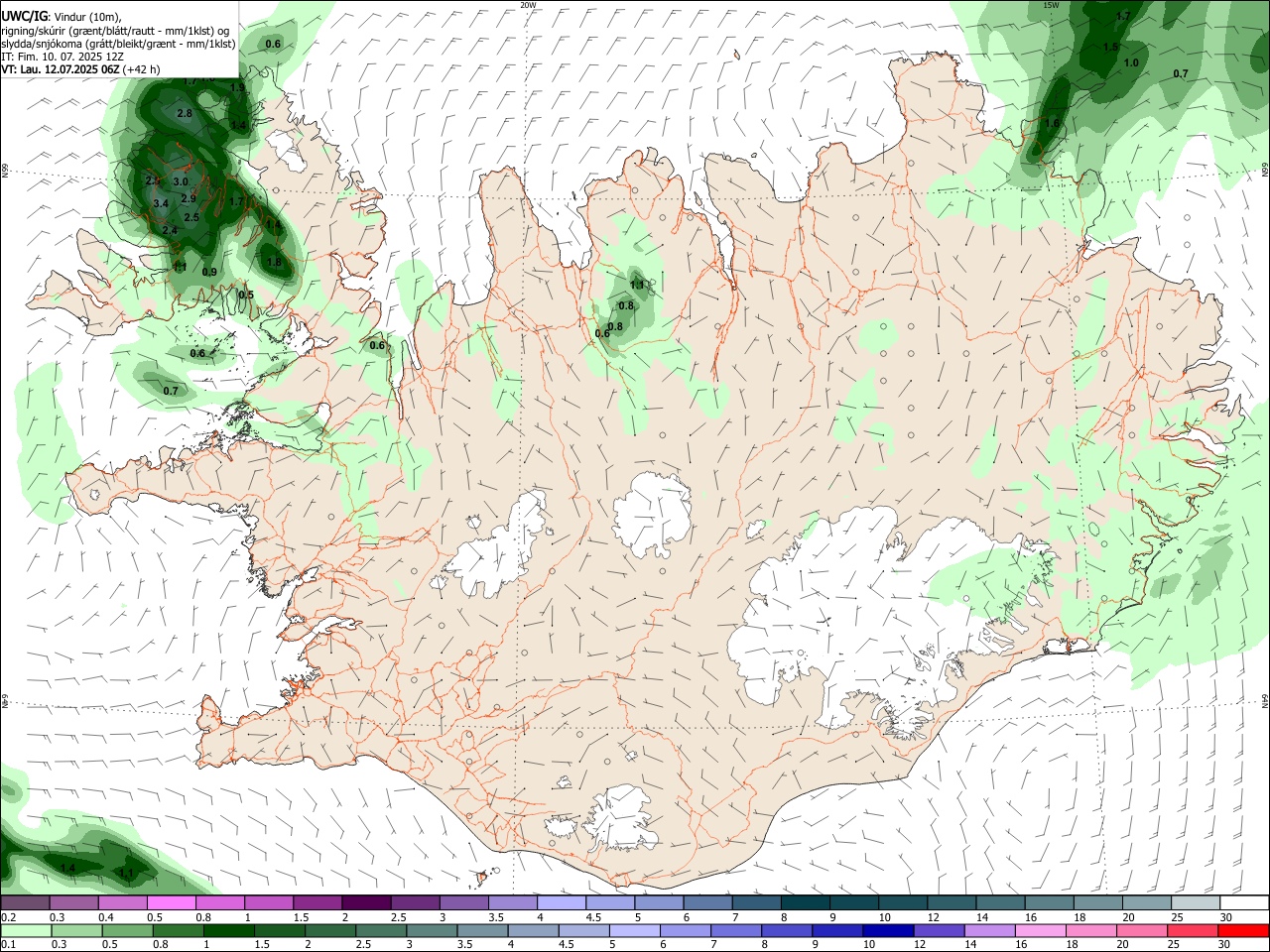The image size is (1270, 952).
Task: Pick the deep blue swatch between 10 and 12
Action: pyautogui.click(x=887, y=930)
